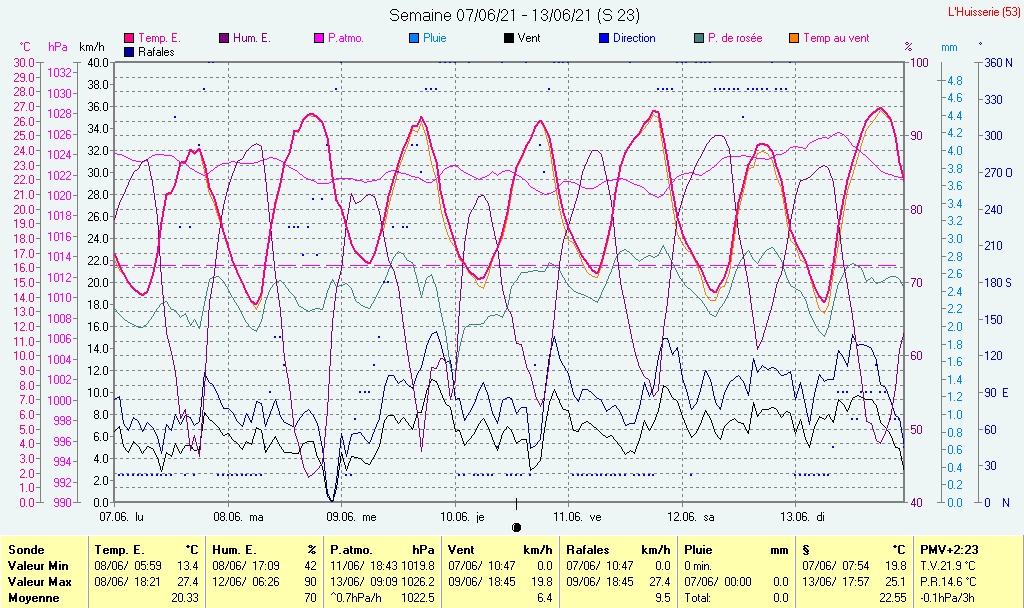Viewport: 1024px width, 608px height.
Task: Select the 'Rafales' legend label
Action: coord(156,52)
